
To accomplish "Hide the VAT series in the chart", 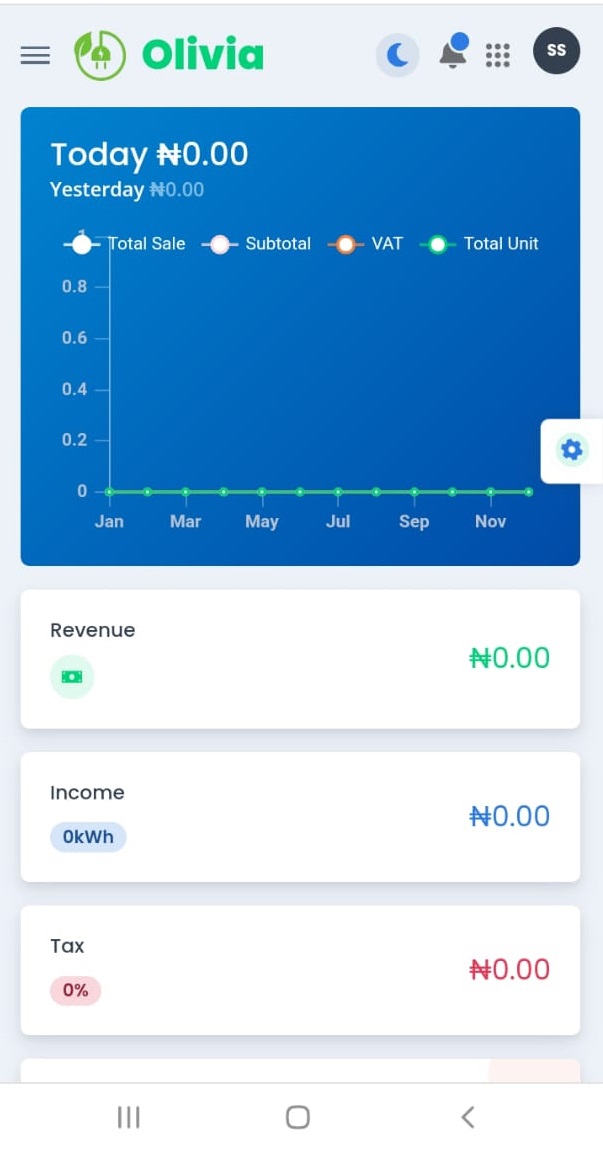I will [x=365, y=244].
